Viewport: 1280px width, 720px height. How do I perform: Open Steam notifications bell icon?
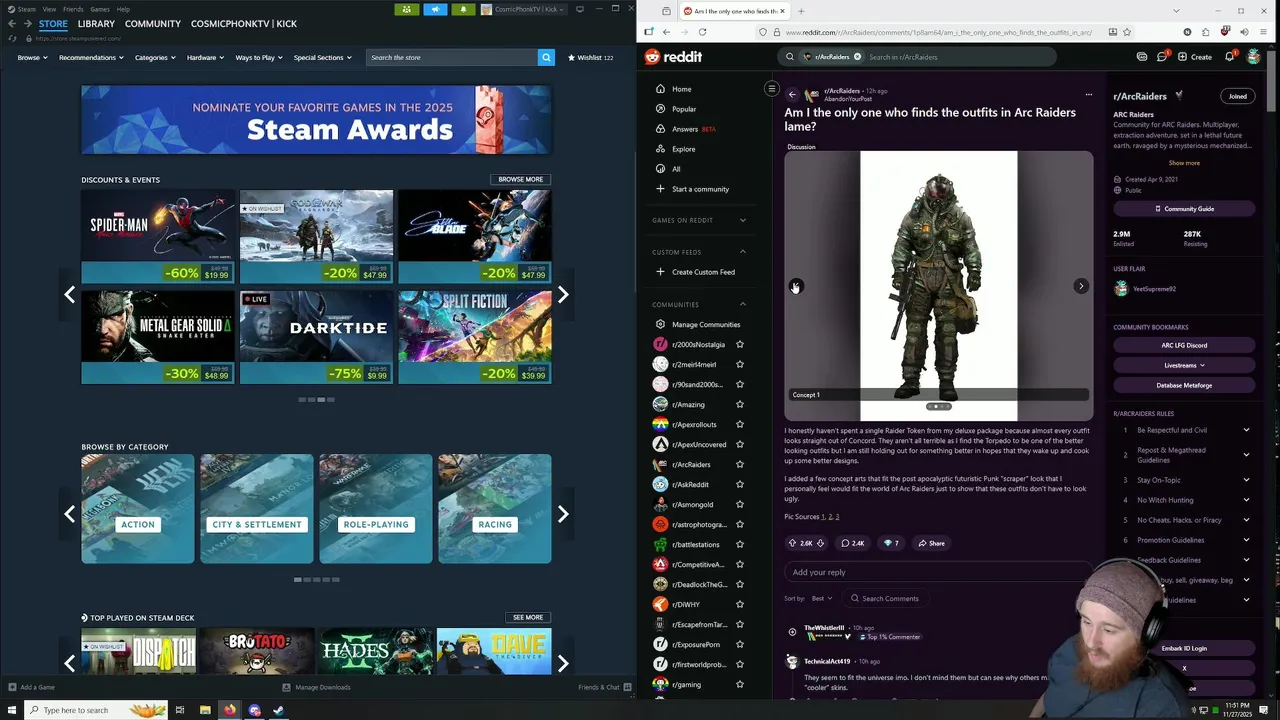tap(463, 9)
